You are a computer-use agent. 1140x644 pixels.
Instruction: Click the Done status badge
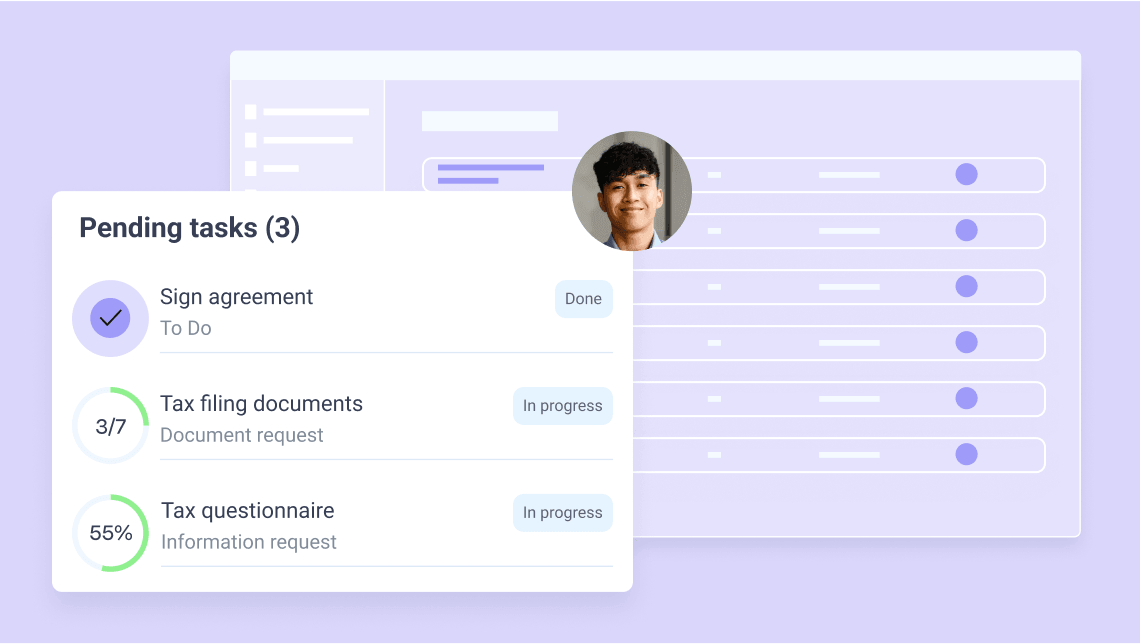(x=584, y=299)
